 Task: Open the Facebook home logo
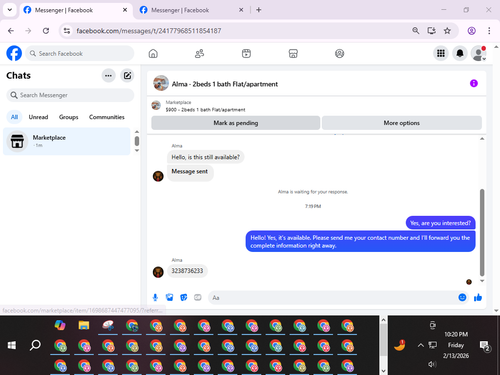(x=14, y=53)
